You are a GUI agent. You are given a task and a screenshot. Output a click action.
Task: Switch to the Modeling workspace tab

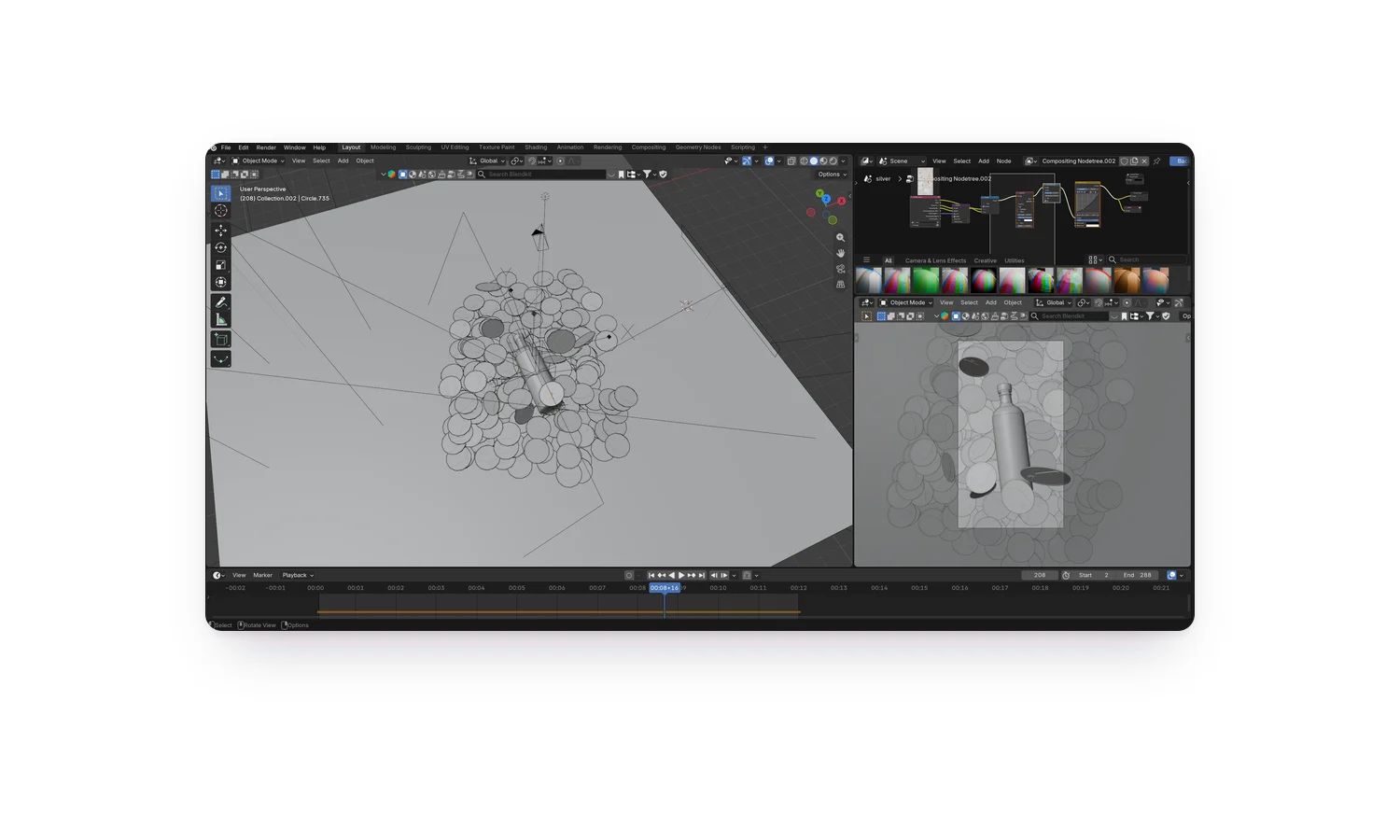tap(383, 147)
